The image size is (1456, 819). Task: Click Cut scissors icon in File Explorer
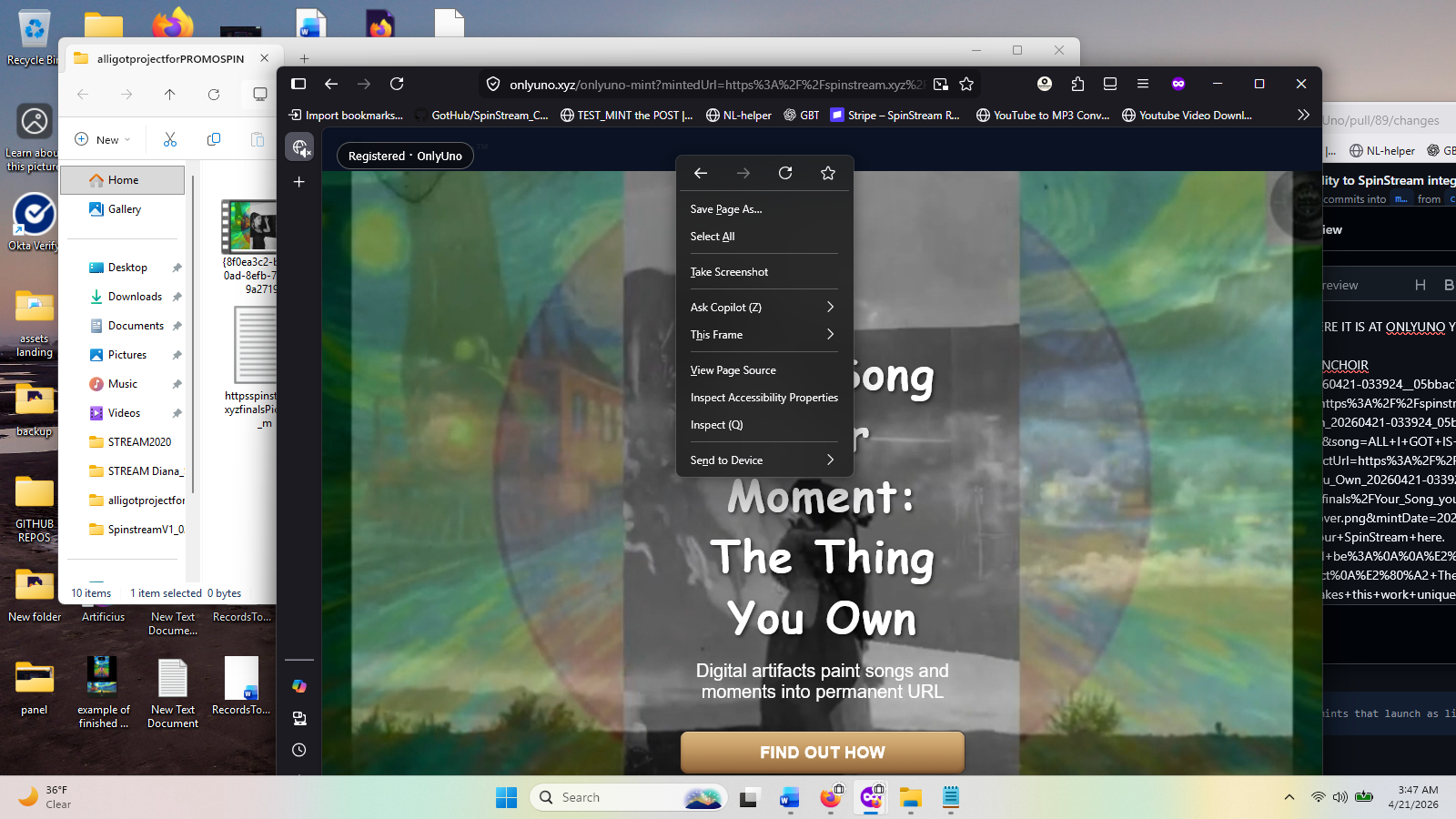pos(170,139)
